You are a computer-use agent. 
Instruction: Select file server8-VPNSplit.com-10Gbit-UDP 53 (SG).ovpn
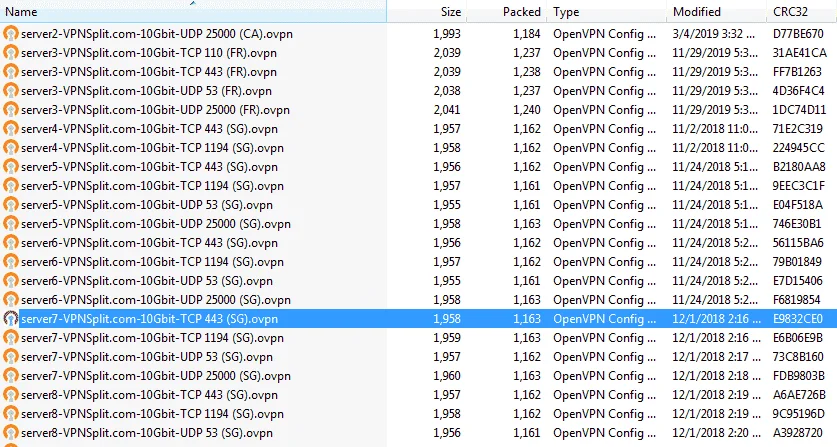click(147, 433)
